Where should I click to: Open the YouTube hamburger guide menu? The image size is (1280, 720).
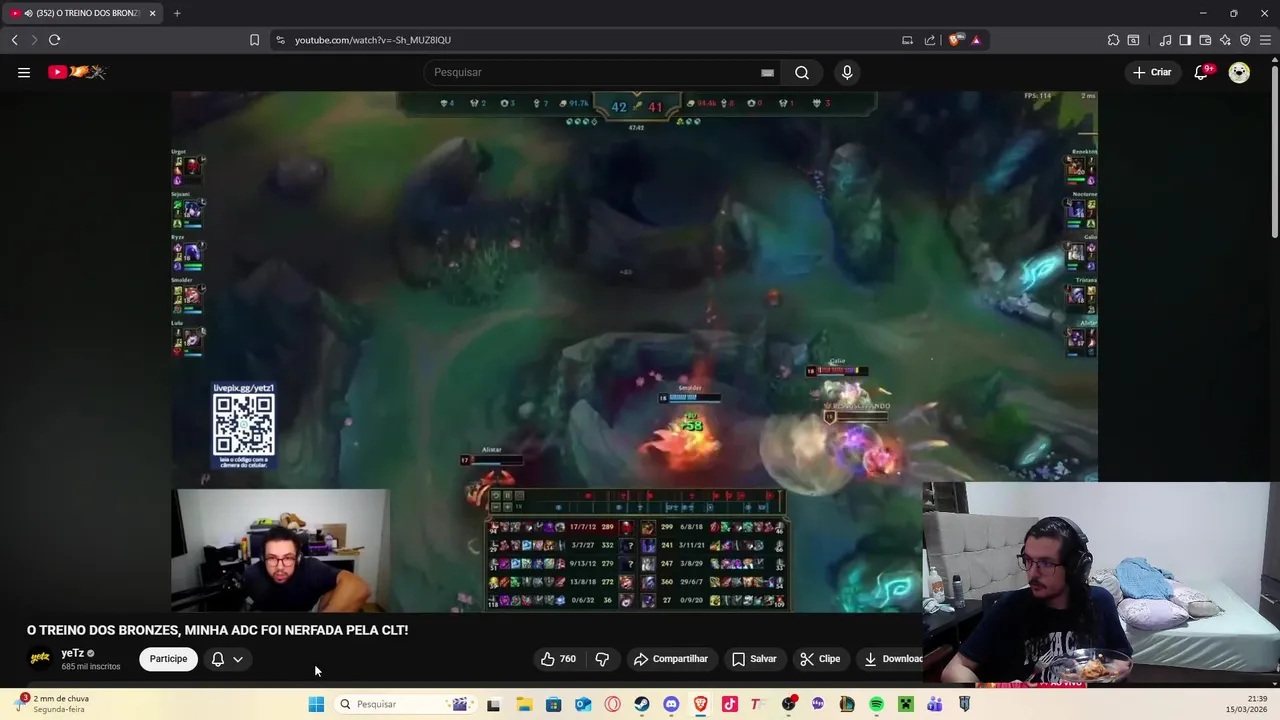click(x=24, y=72)
